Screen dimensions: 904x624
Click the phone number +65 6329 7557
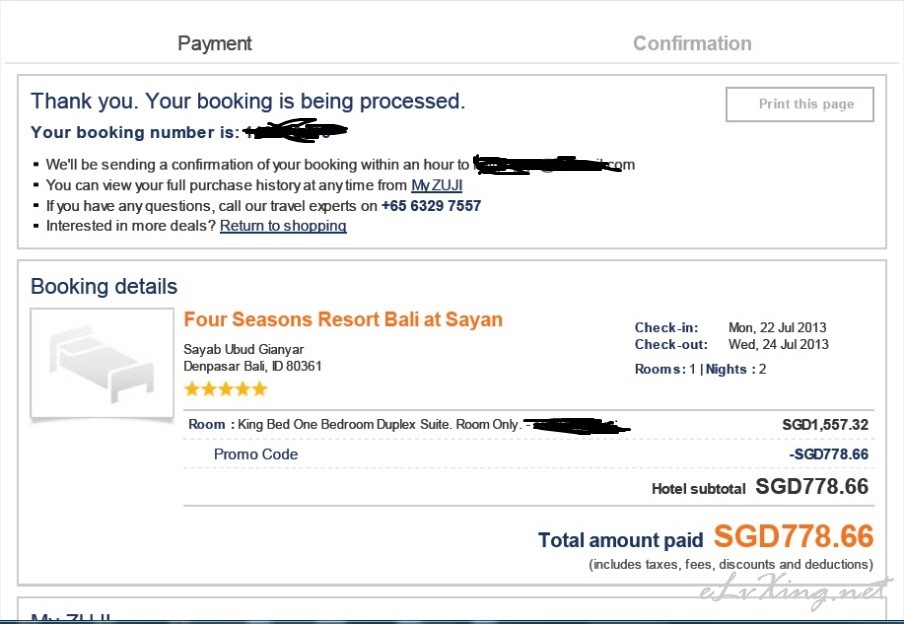click(431, 206)
